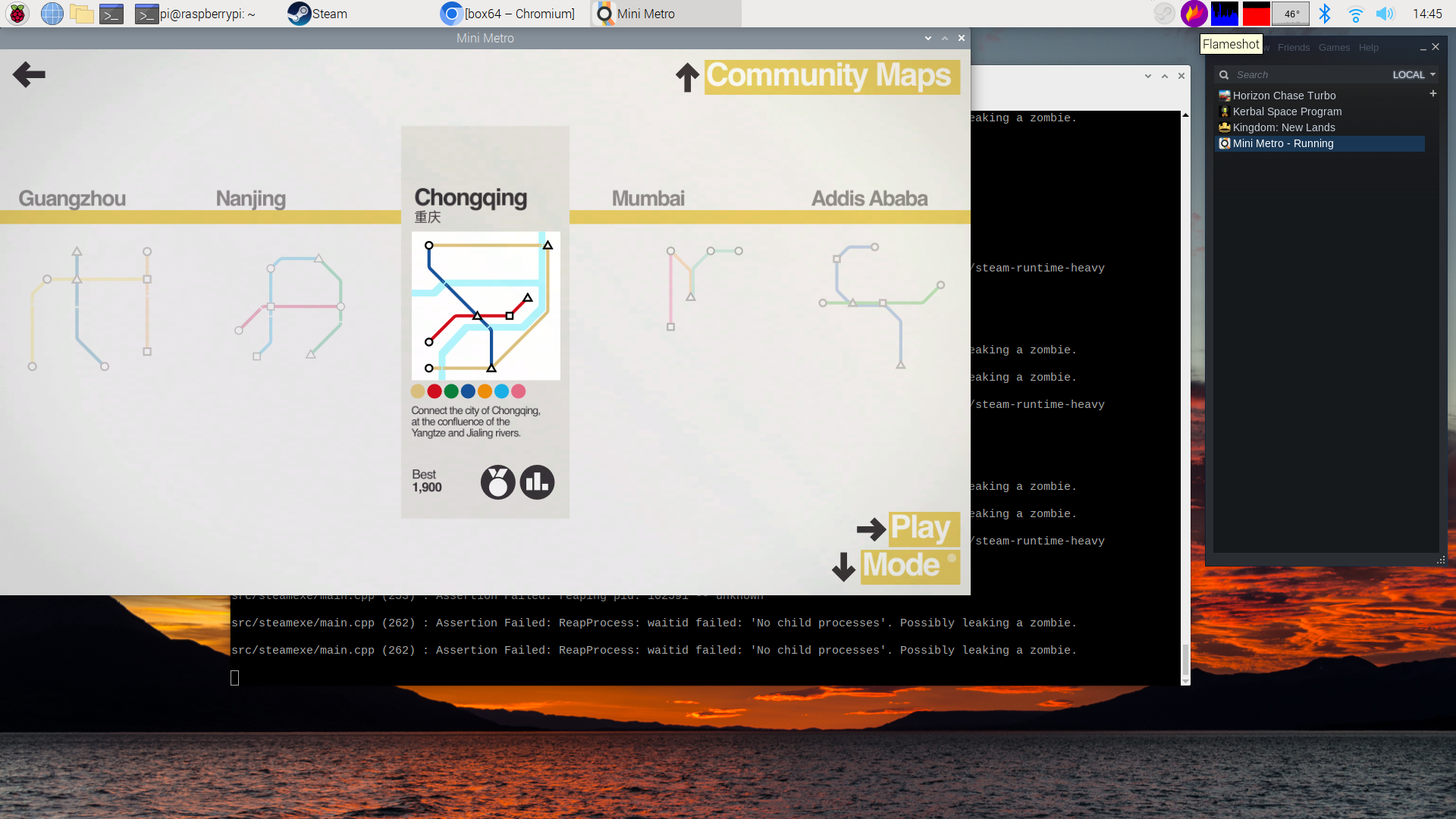Click the down arrow beside Mode

[843, 566]
